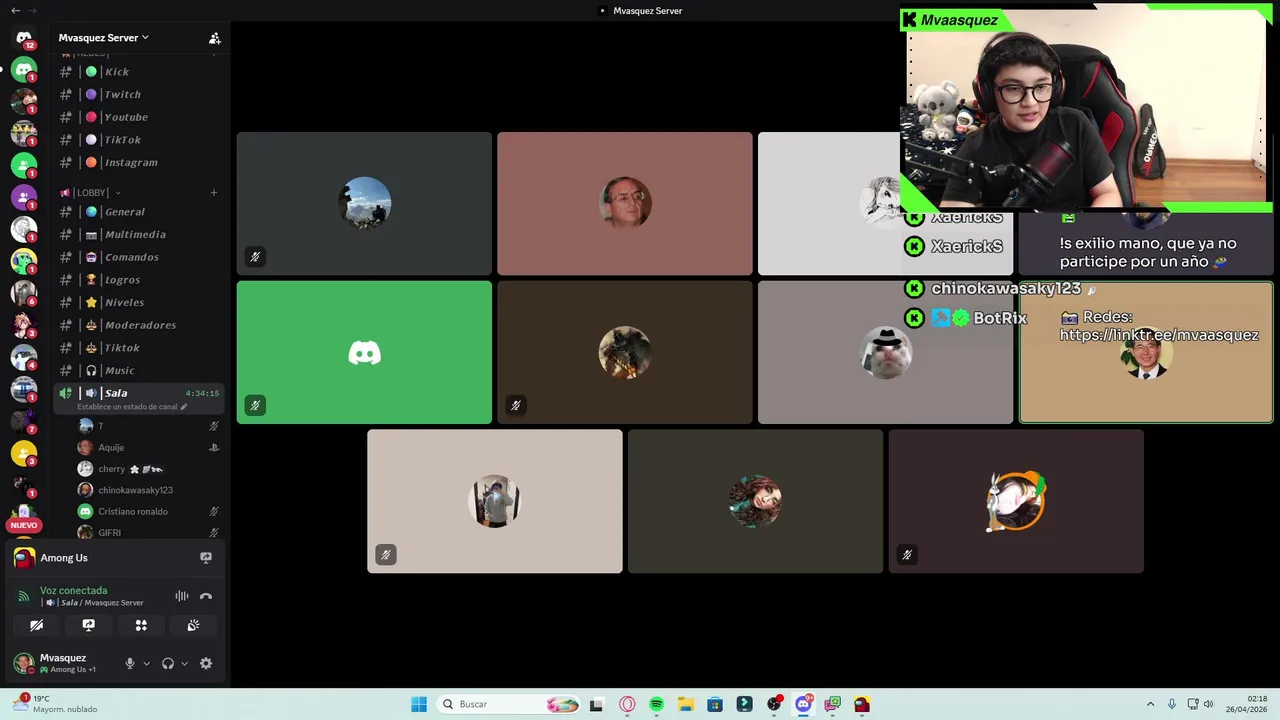Viewport: 1280px width, 720px height.
Task: Open user settings gear
Action: click(206, 663)
